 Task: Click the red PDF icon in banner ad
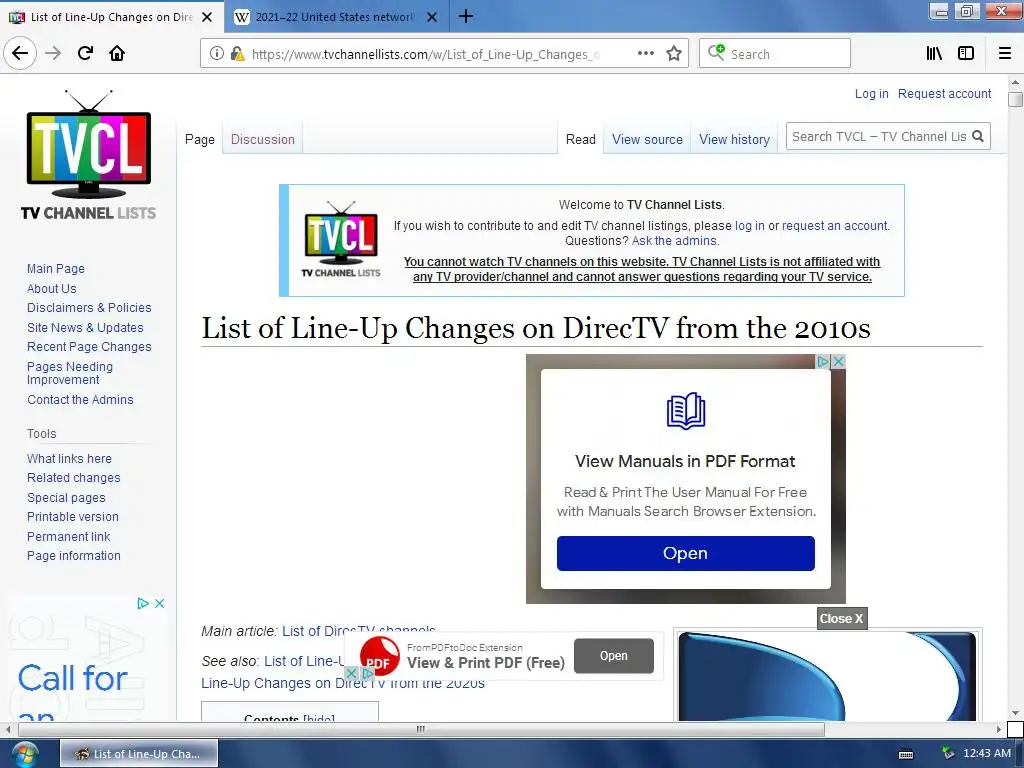(x=379, y=656)
